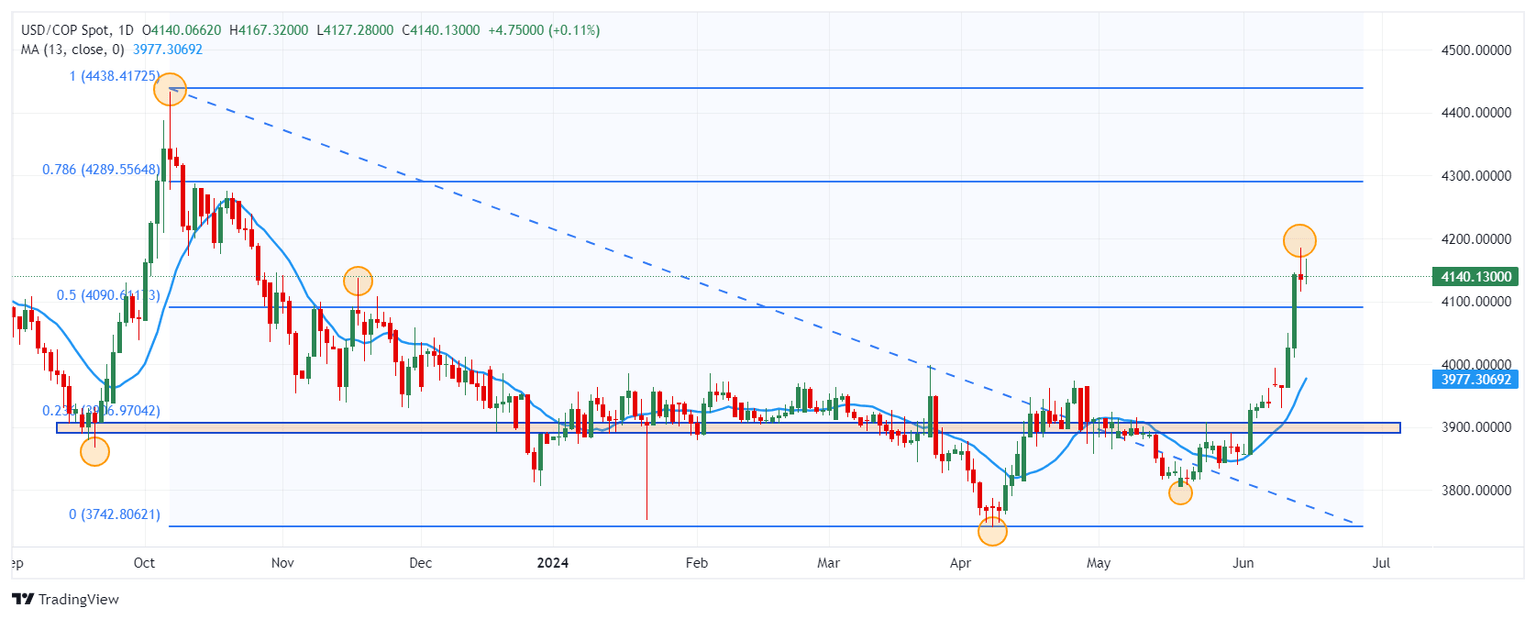Screen dimensions: 1536x619
Task: Click the 2024 label on the time axis
Action: 551,563
